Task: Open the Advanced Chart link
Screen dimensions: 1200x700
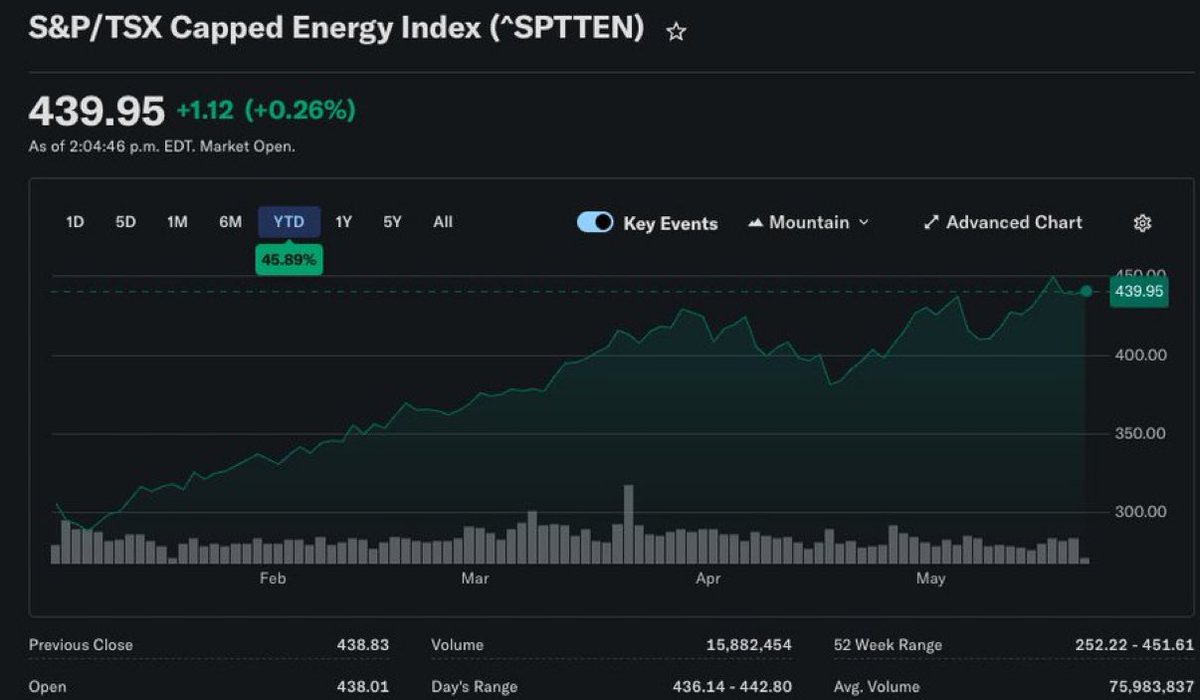Action: [x=1003, y=223]
